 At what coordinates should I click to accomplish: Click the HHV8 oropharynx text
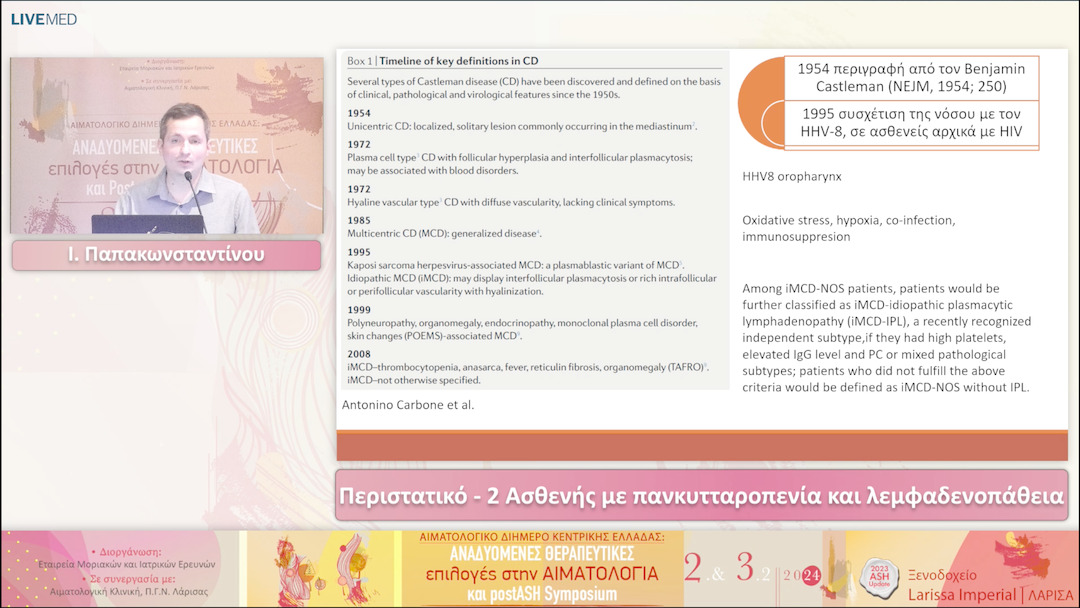[x=791, y=176]
